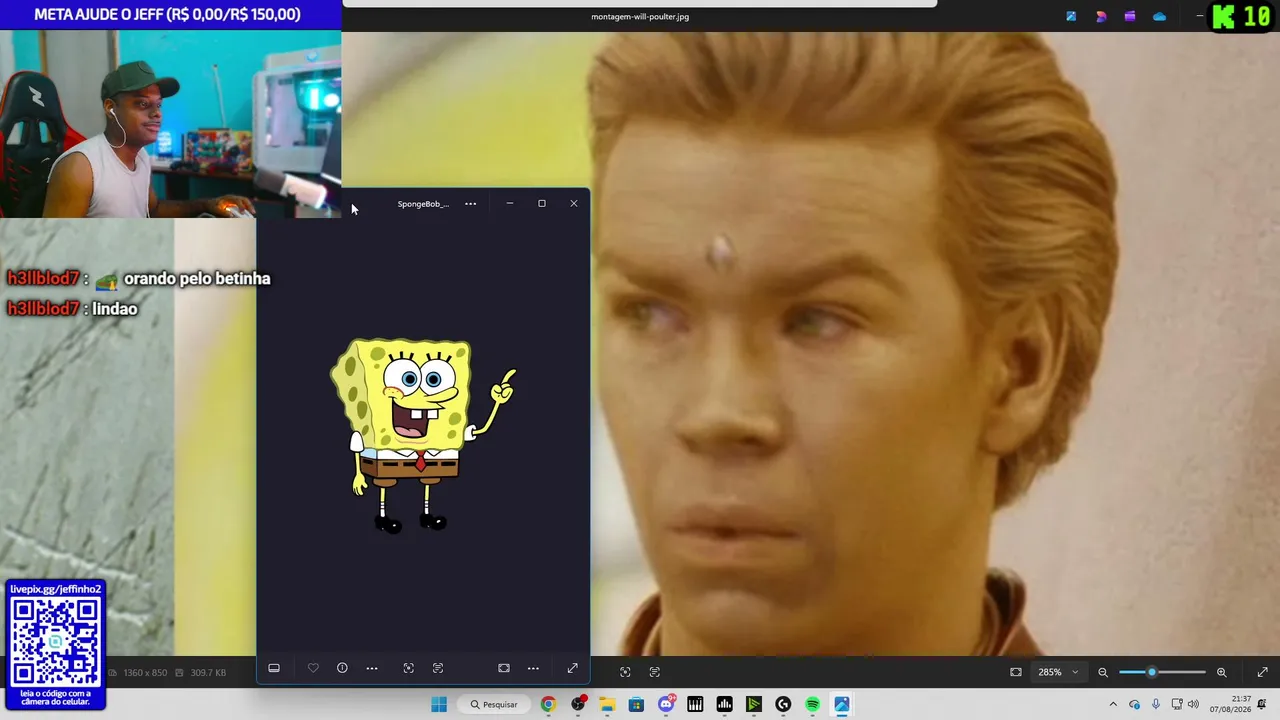Open zoom options dots in the SpongeBob window
This screenshot has width=1280, height=720.
coord(533,668)
